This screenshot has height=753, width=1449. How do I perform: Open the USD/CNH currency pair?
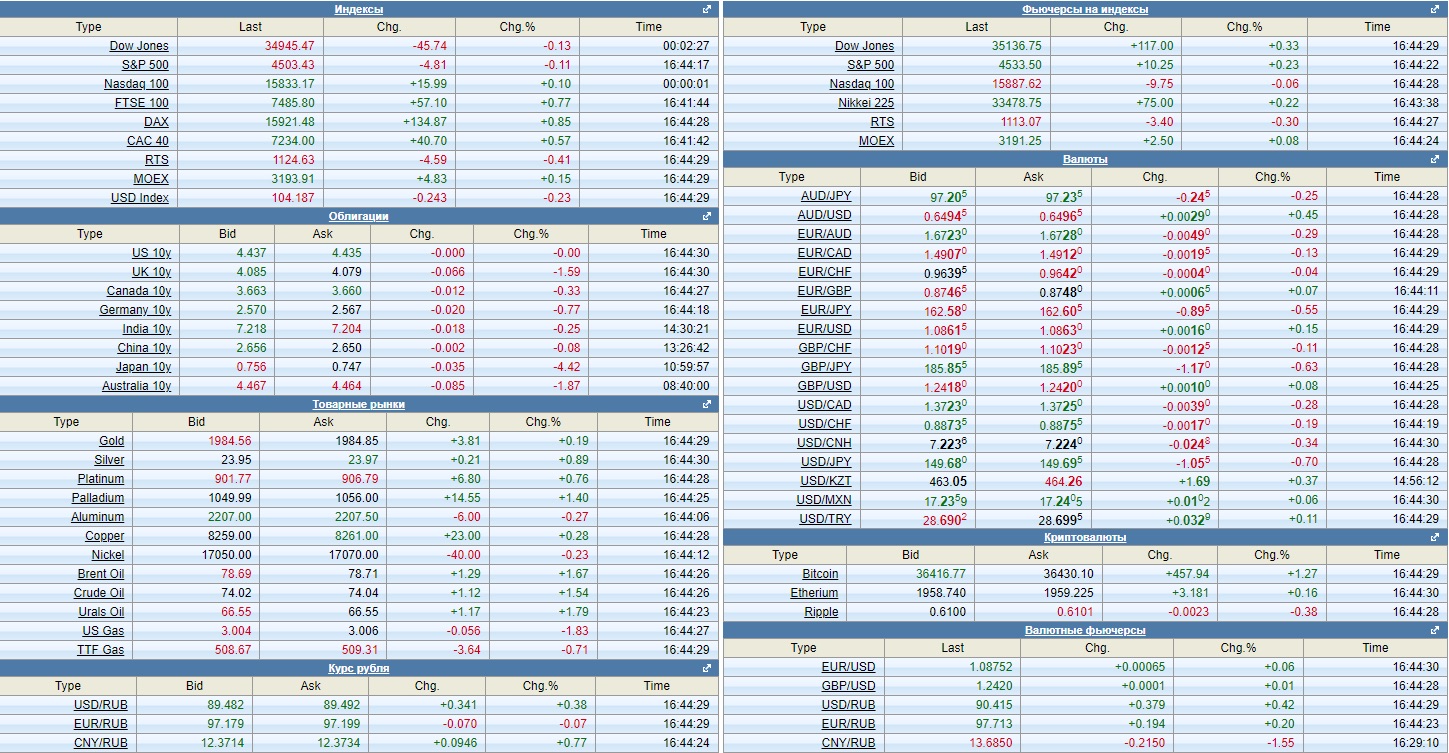coord(825,443)
